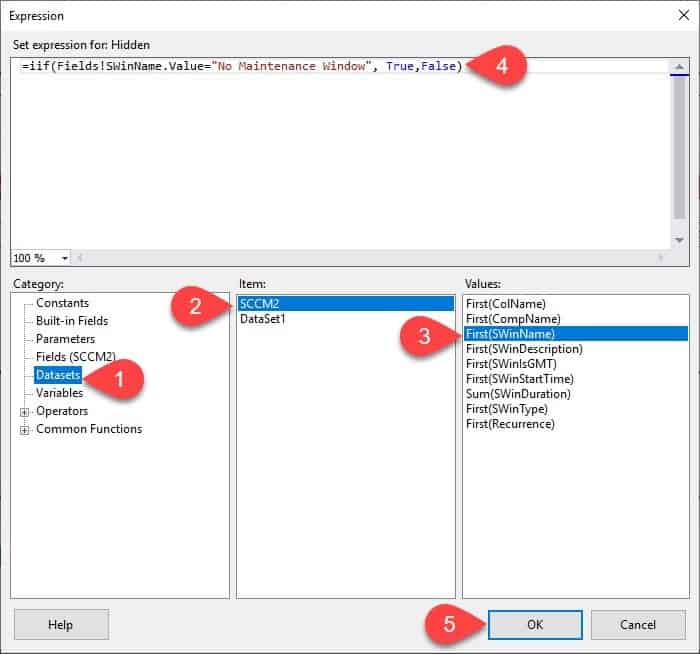Place cursor on "No Maintenance Window" string
This screenshot has width=700, height=654.
(292, 66)
